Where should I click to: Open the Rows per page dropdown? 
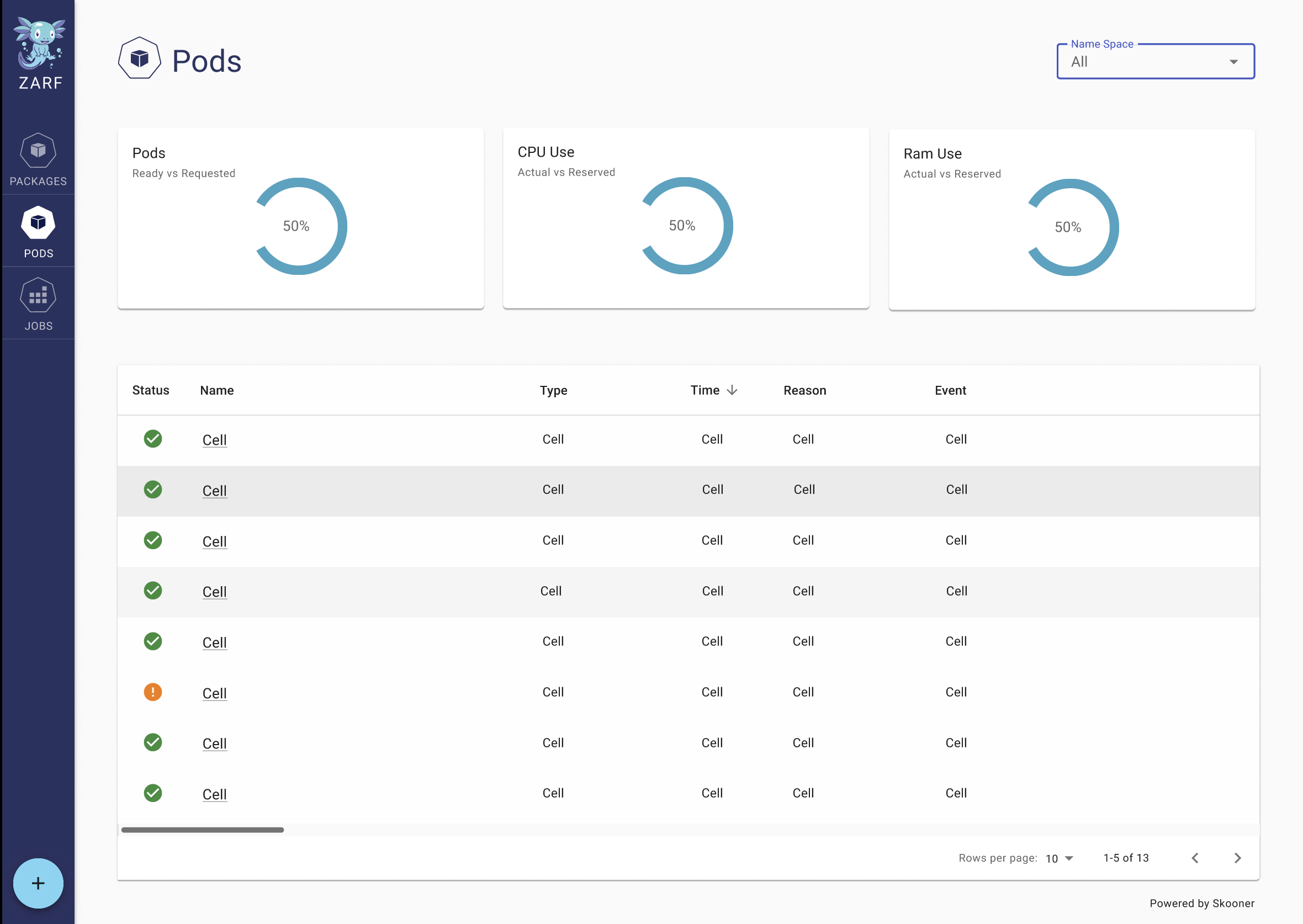(1058, 858)
